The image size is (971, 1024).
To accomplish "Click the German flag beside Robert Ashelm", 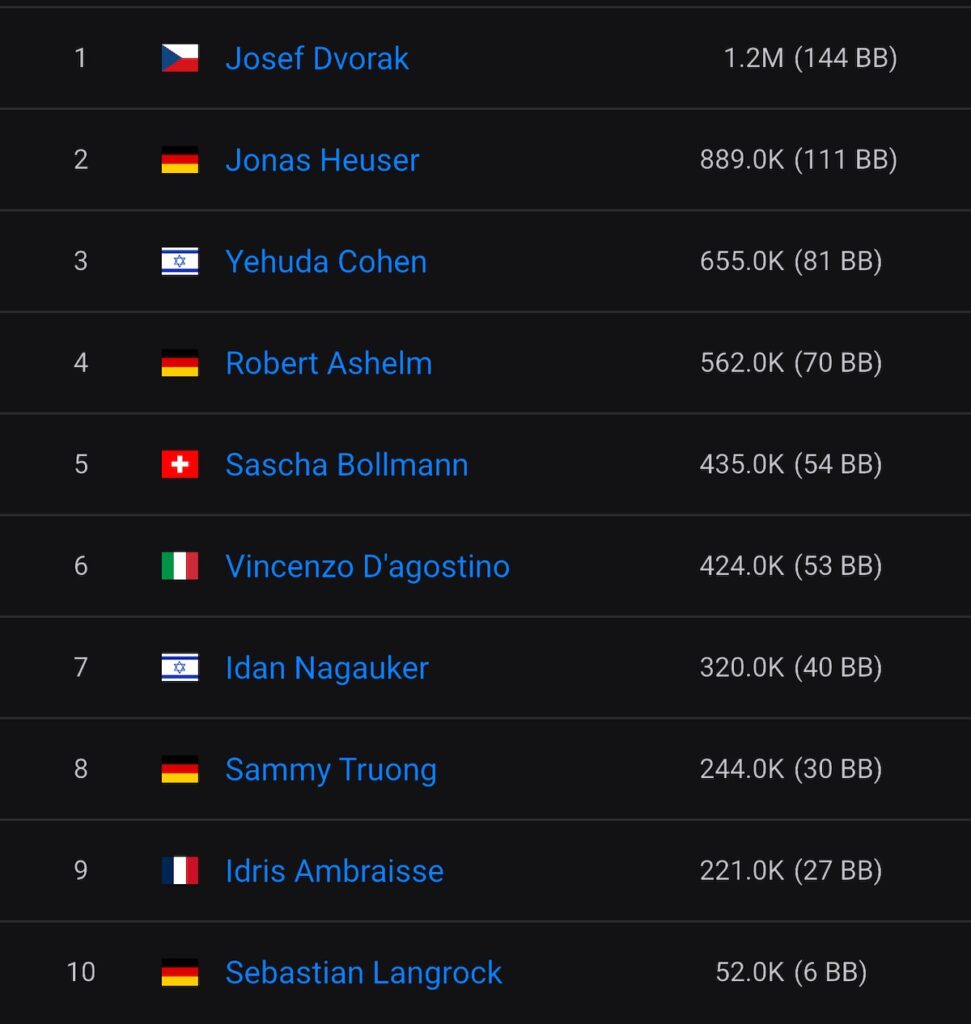I will click(180, 363).
